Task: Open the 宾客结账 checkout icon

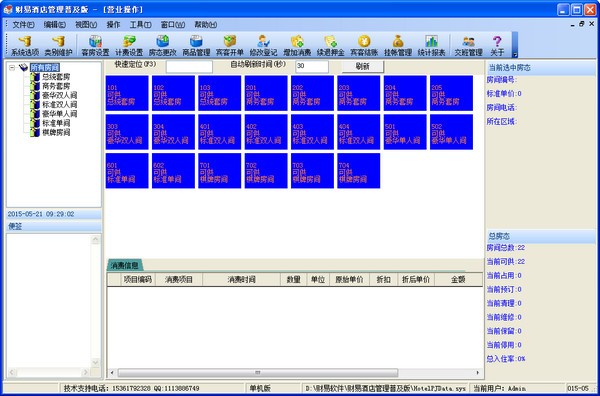Action: point(364,46)
